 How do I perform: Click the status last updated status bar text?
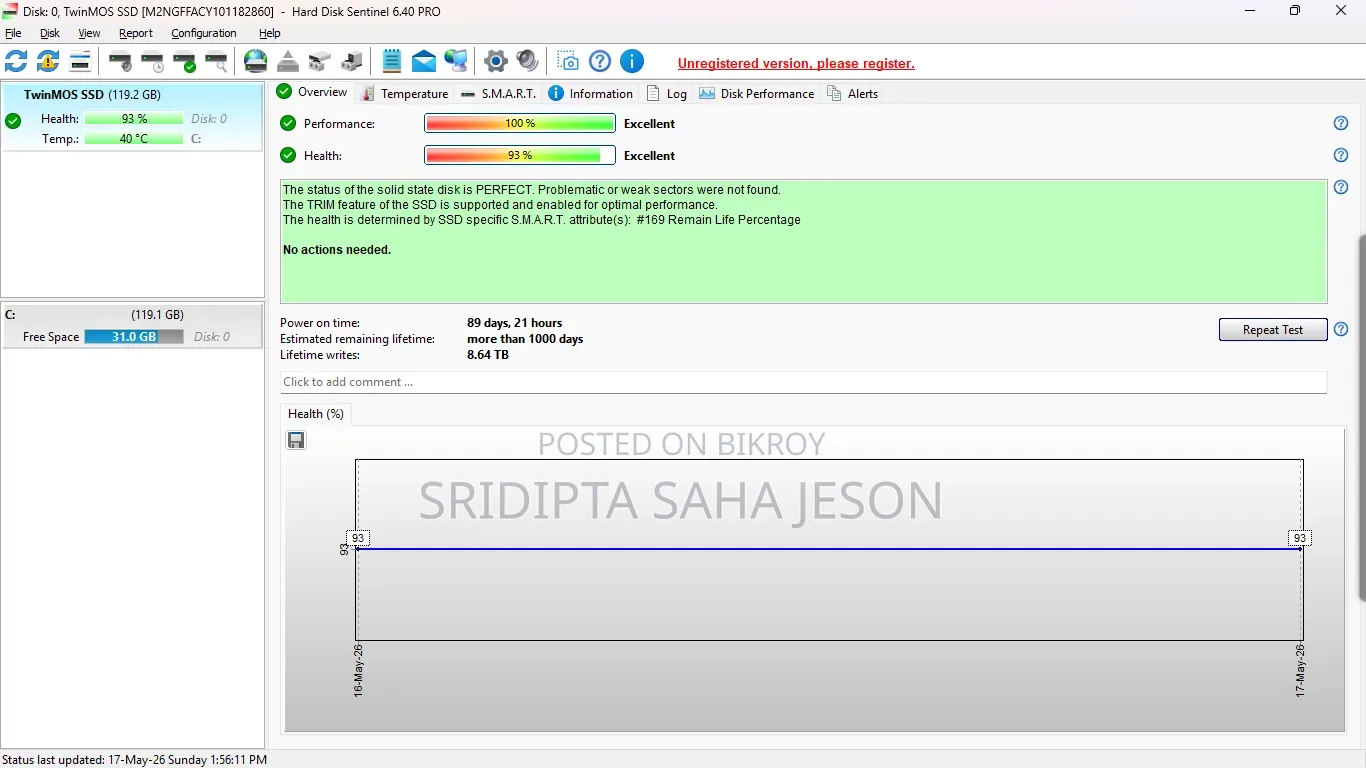click(135, 760)
